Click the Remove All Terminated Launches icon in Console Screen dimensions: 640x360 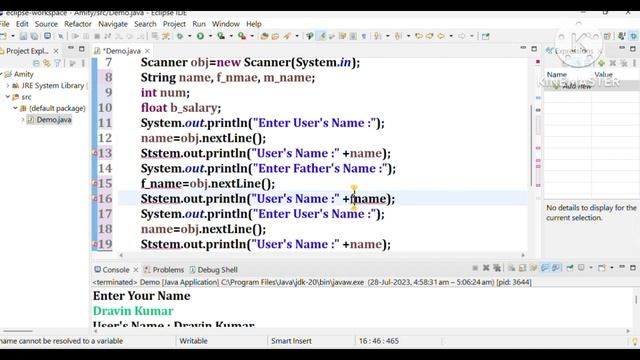(497, 268)
